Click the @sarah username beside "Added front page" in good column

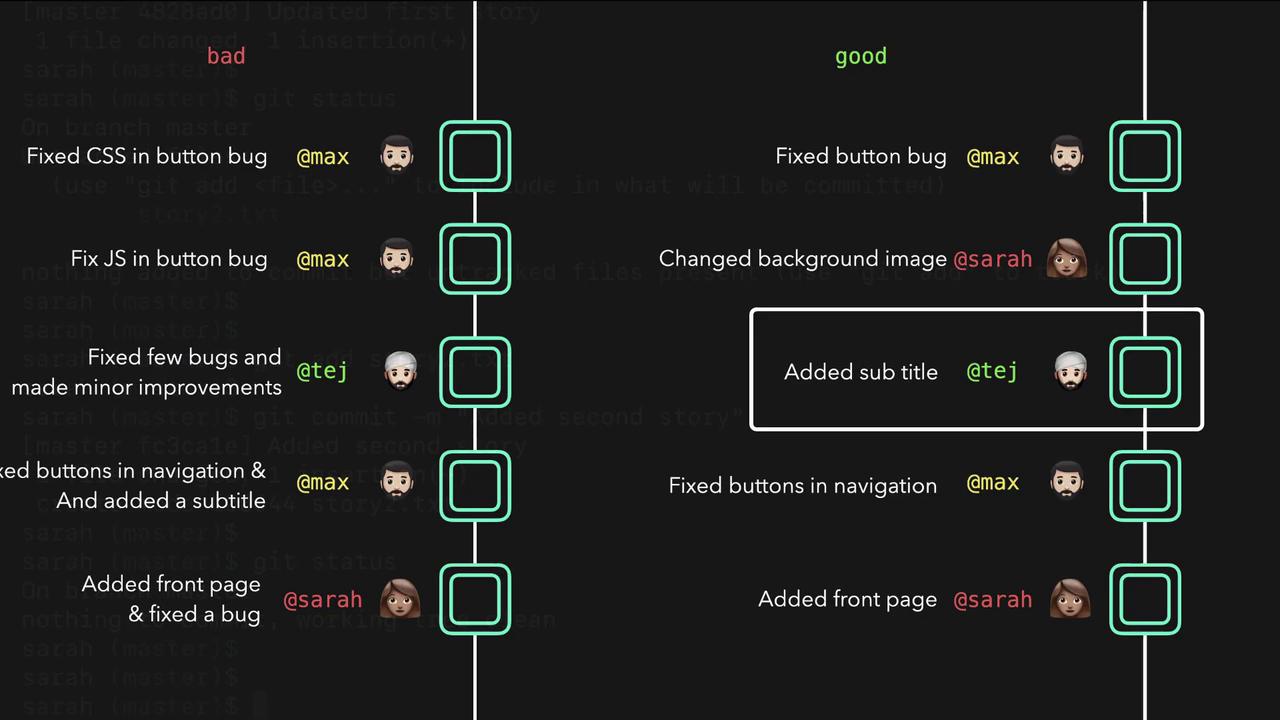click(992, 600)
